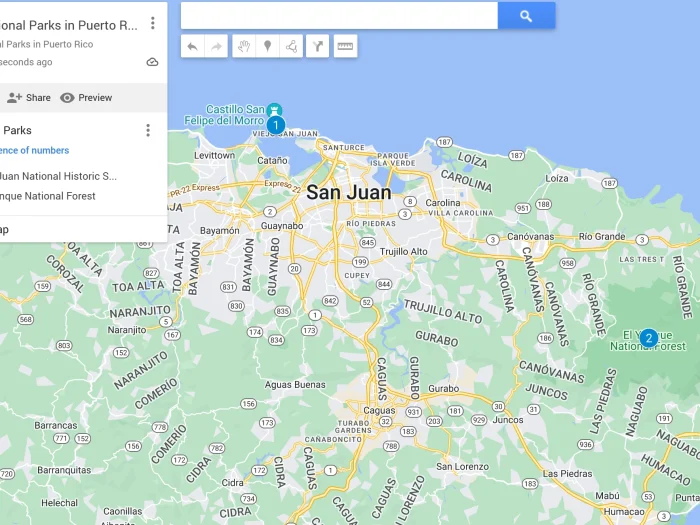Screen dimensions: 700x525
Task: Open Parks layer options menu
Action: (x=148, y=130)
